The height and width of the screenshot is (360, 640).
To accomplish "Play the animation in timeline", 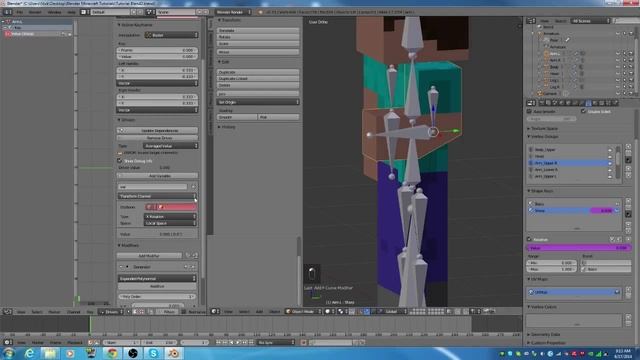I will 238,342.
